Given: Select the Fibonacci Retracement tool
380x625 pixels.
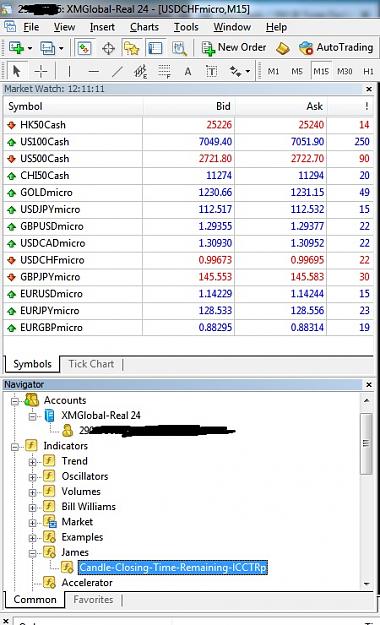Looking at the screenshot, I should [x=164, y=71].
